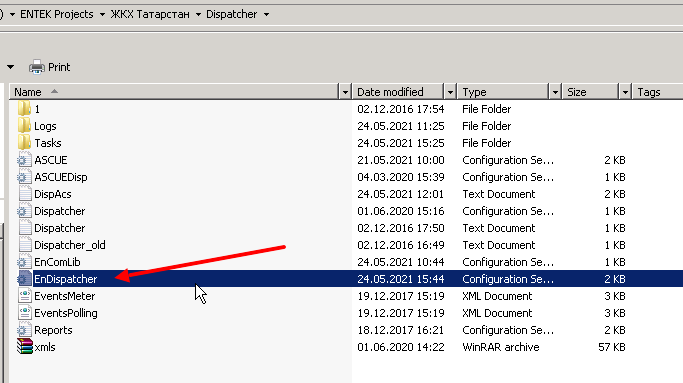Image resolution: width=683 pixels, height=383 pixels.
Task: Expand the arrow before ENTEK Projects breadcrumb
Action: [12, 14]
